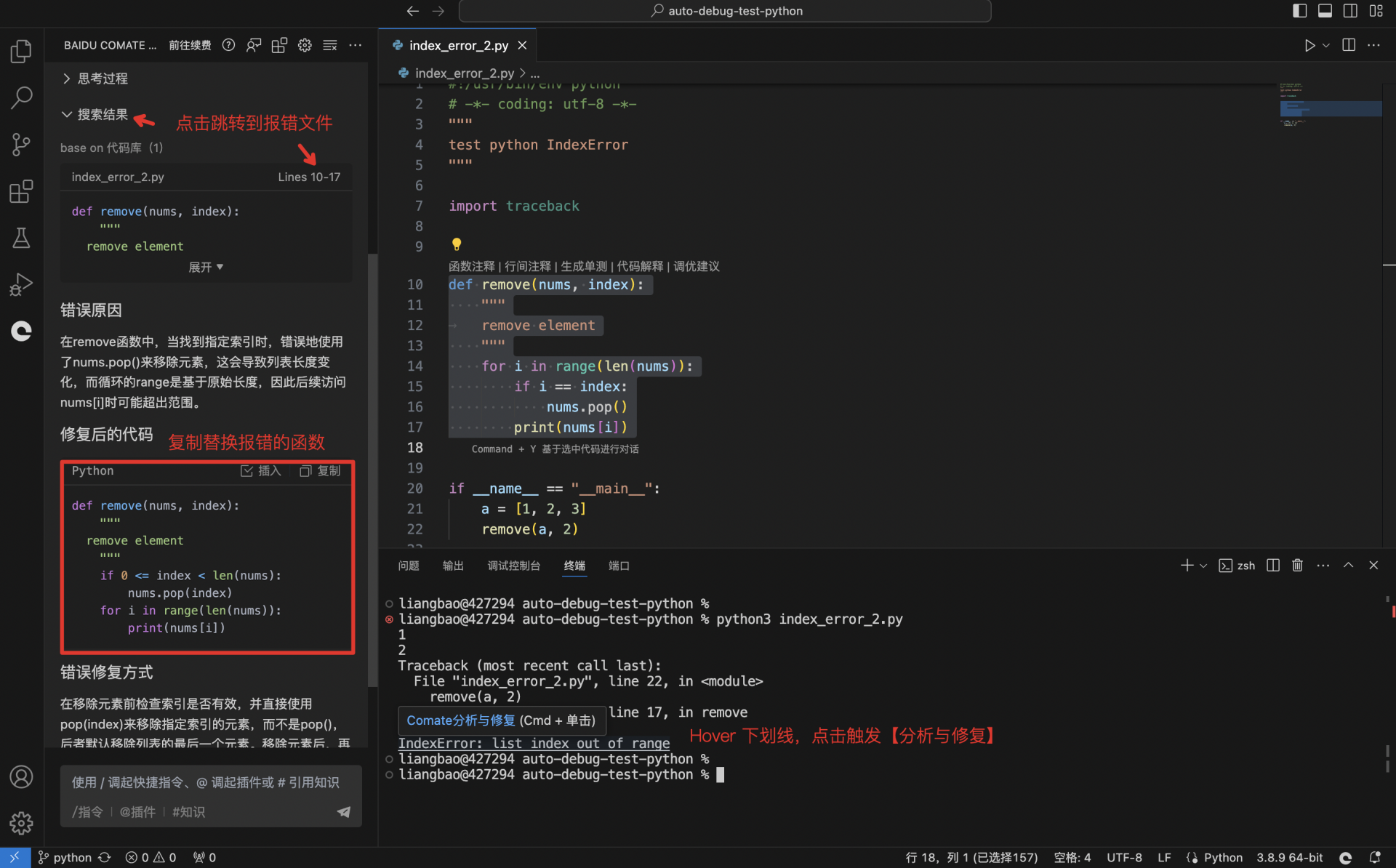
Task: Open more actions ellipsis in Comate header
Action: tap(355, 45)
